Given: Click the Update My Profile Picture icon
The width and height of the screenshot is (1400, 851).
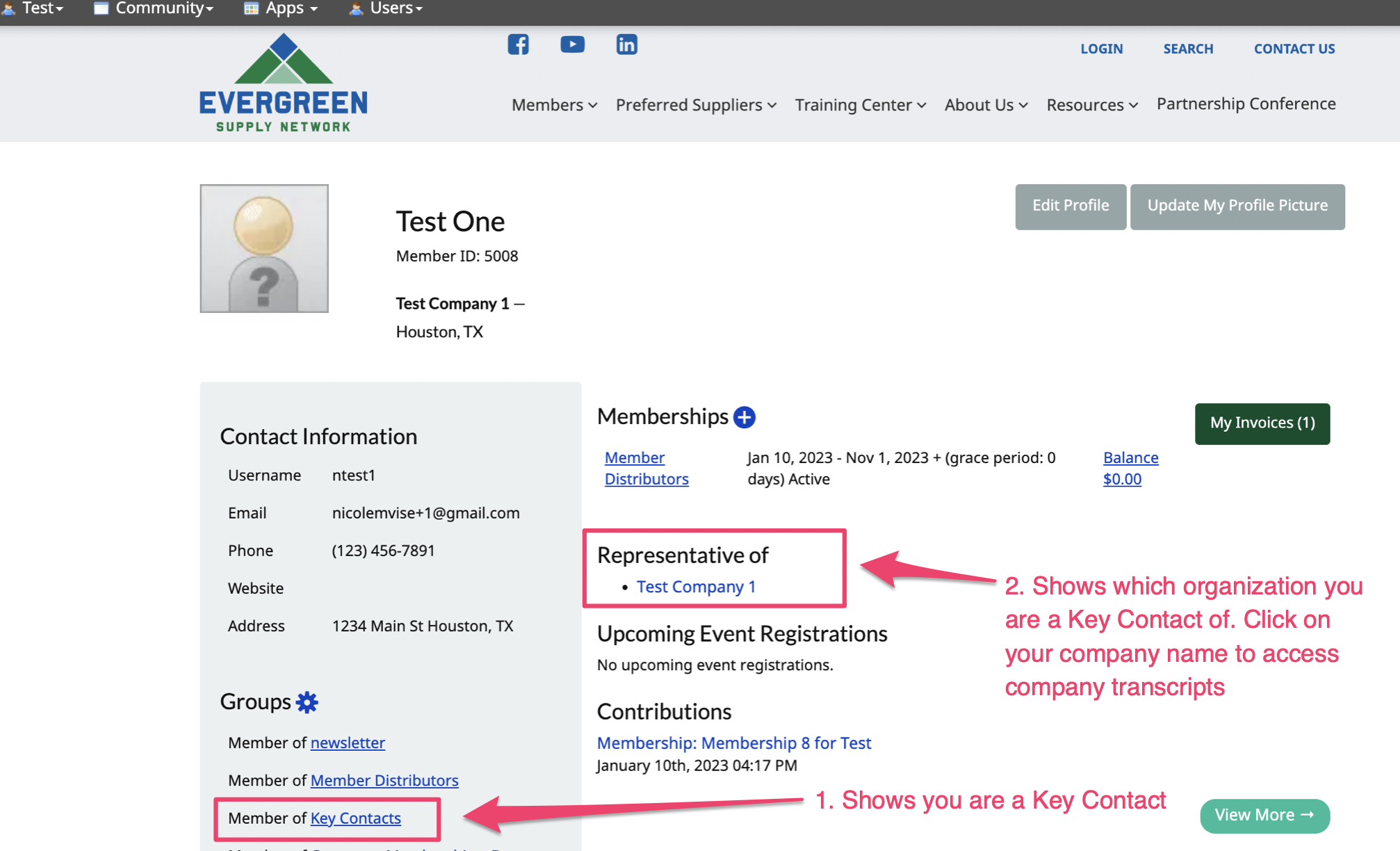Looking at the screenshot, I should (x=1238, y=206).
